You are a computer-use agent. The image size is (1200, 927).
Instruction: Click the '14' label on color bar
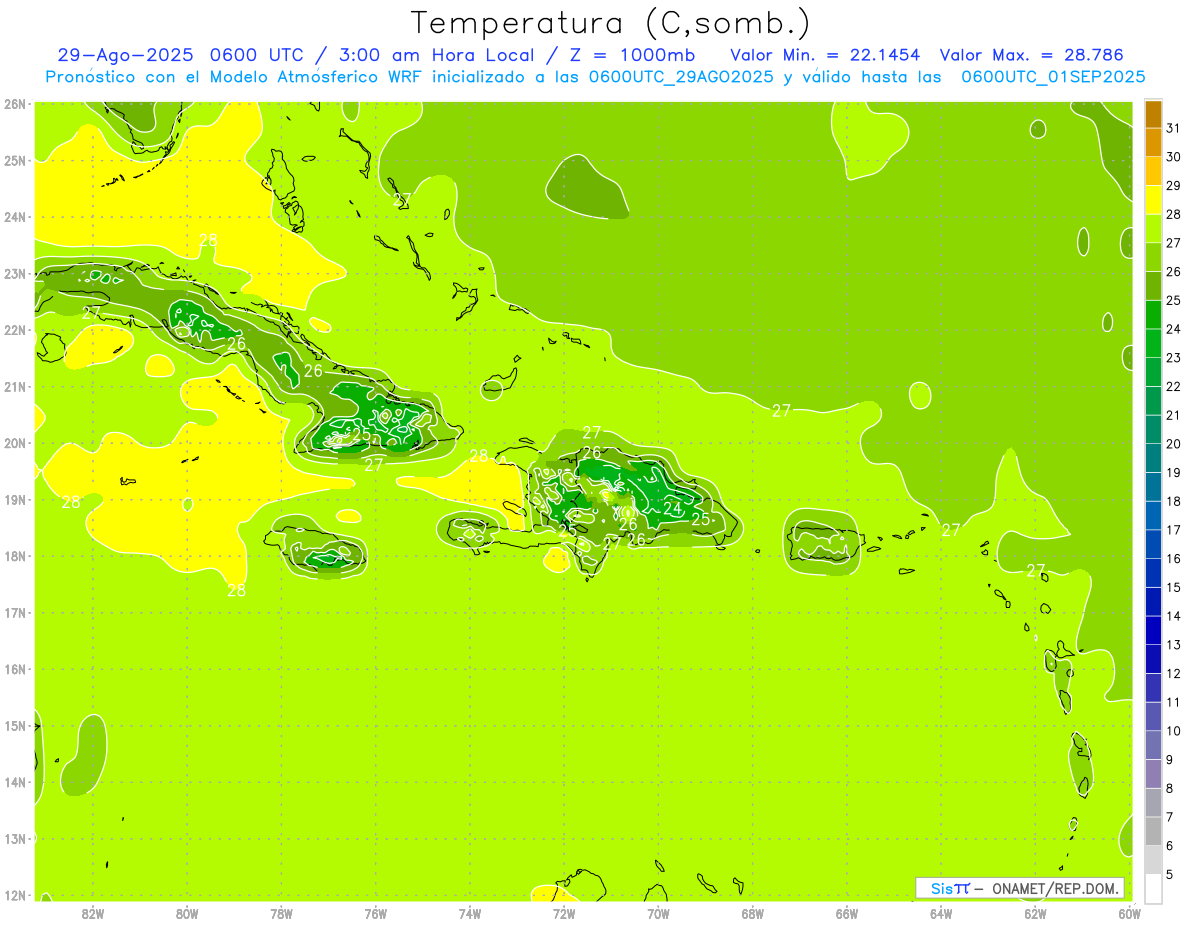(1174, 616)
